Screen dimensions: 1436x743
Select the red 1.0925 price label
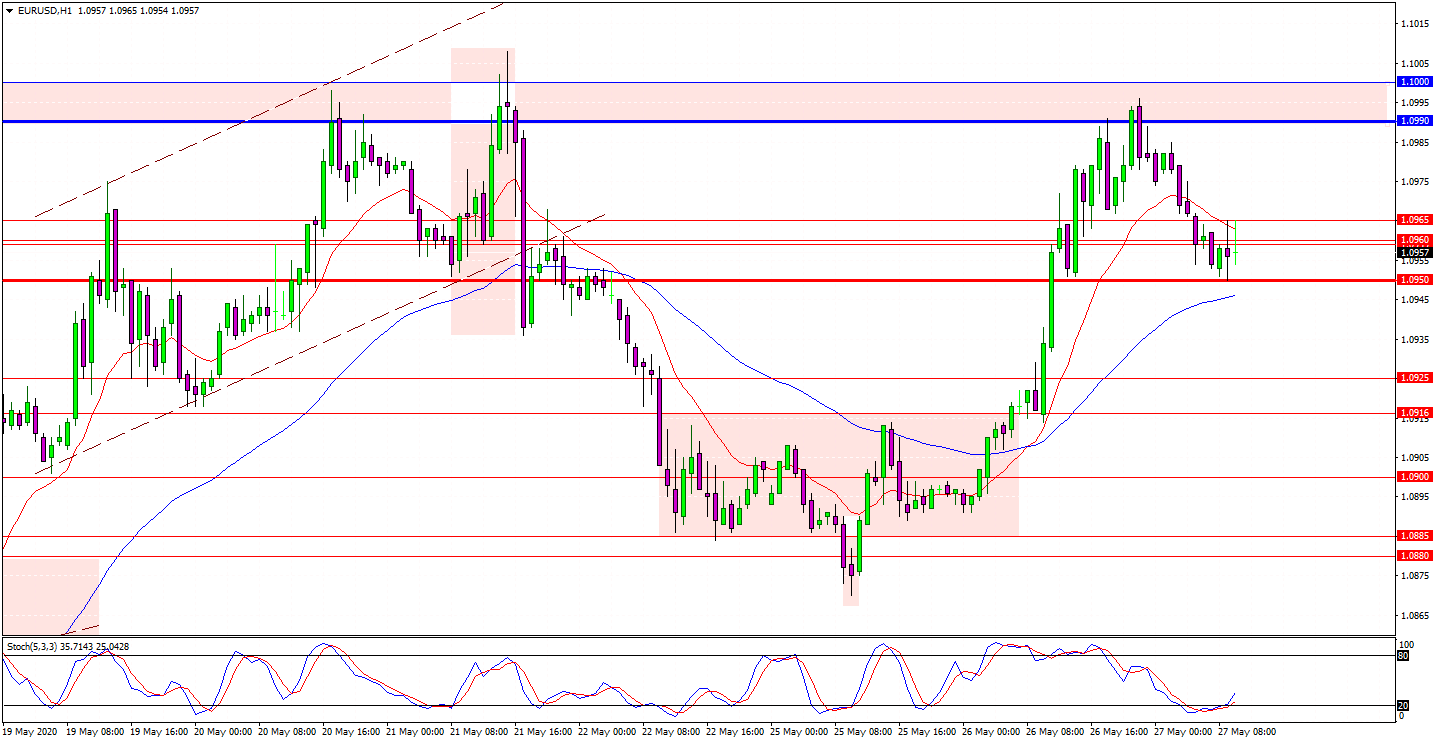1415,378
